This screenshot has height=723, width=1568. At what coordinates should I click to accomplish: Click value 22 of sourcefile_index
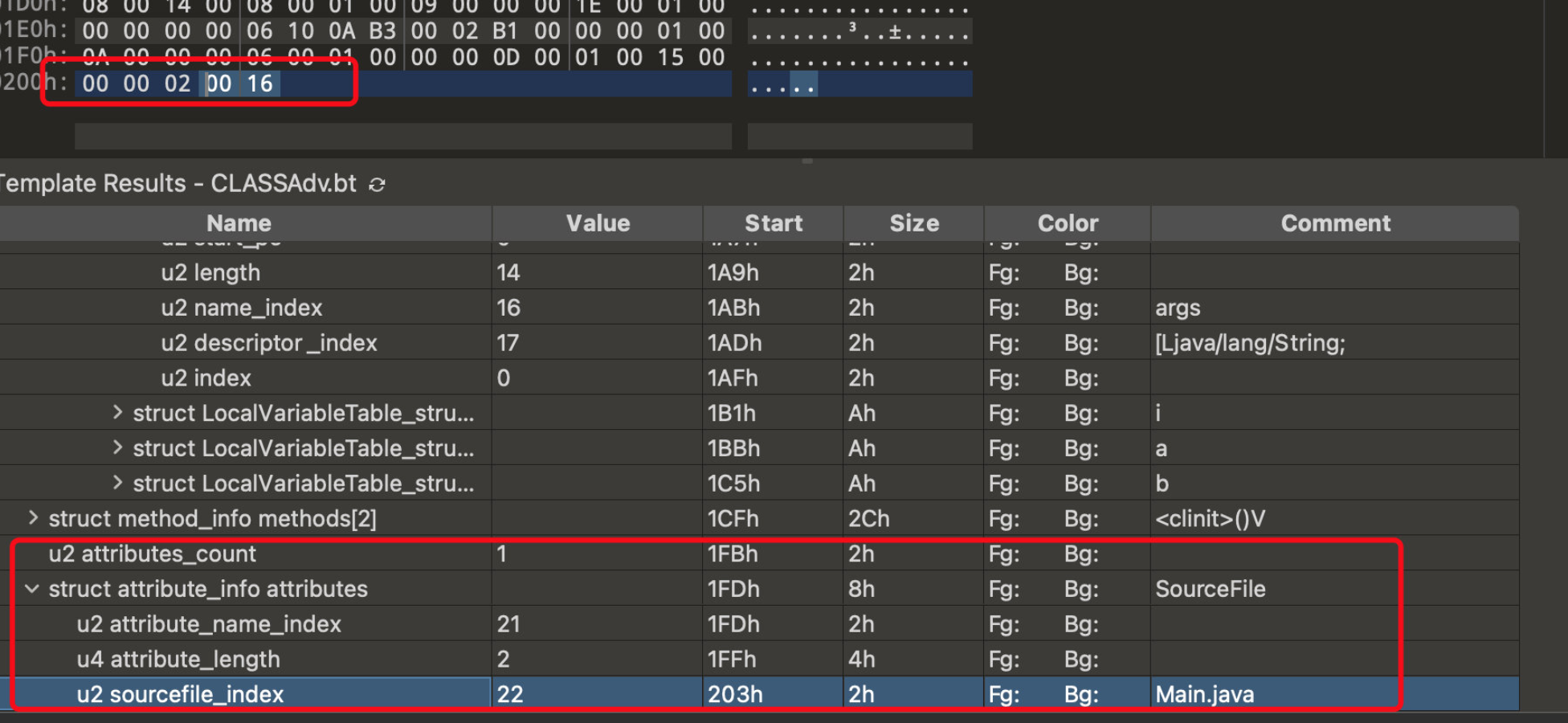tap(510, 694)
